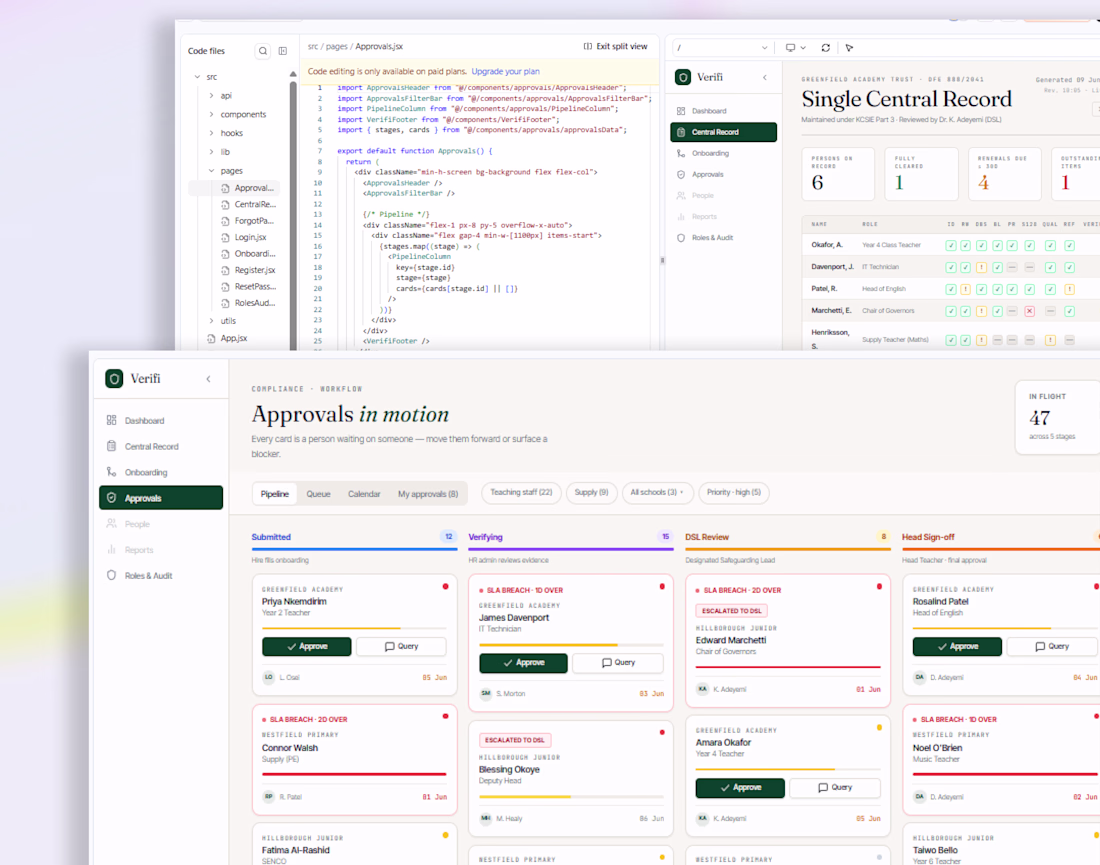Screen dimensions: 1100x865
Task: Click the preview URL path input field
Action: (722, 48)
